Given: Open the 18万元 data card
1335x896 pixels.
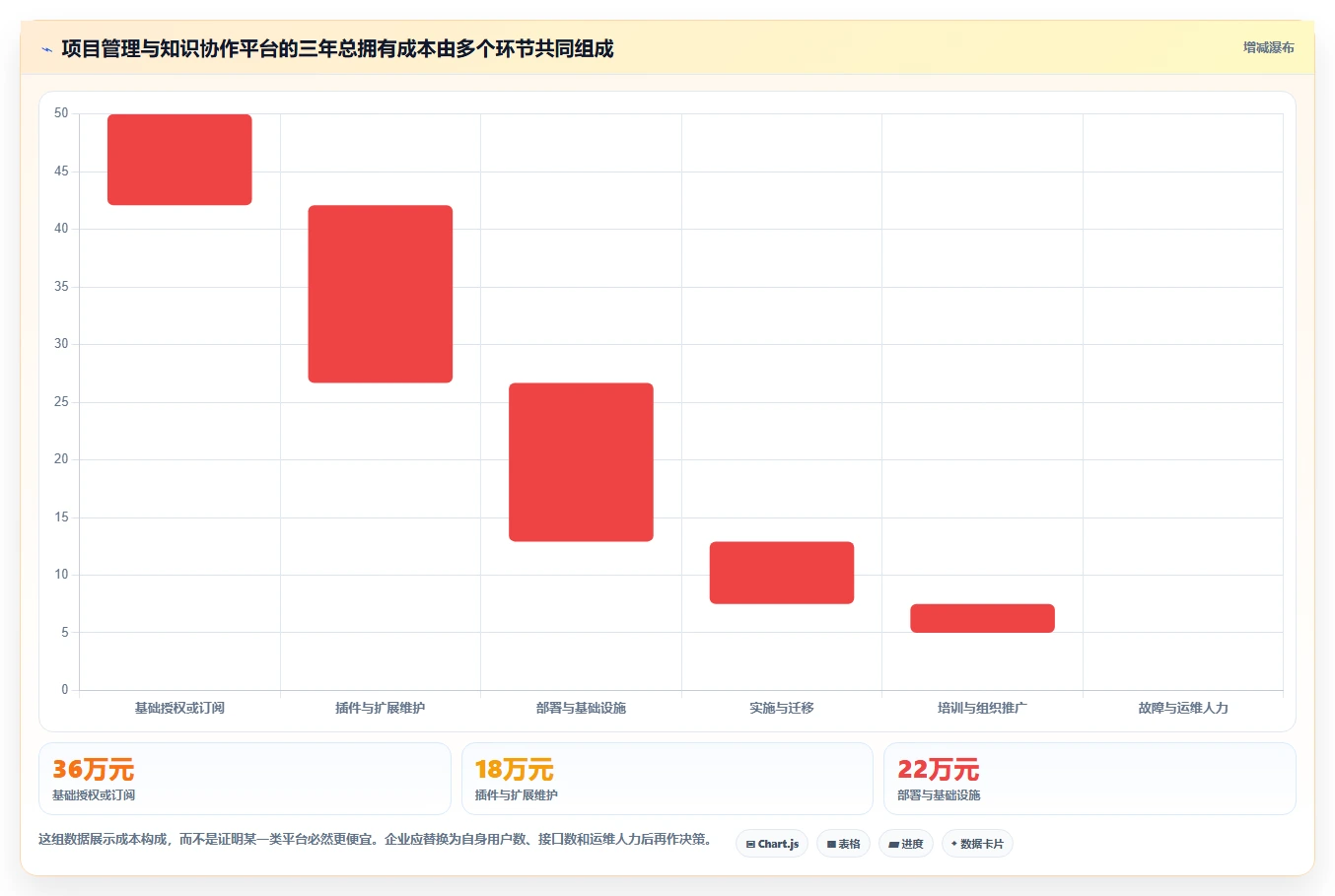Looking at the screenshot, I should [x=667, y=779].
